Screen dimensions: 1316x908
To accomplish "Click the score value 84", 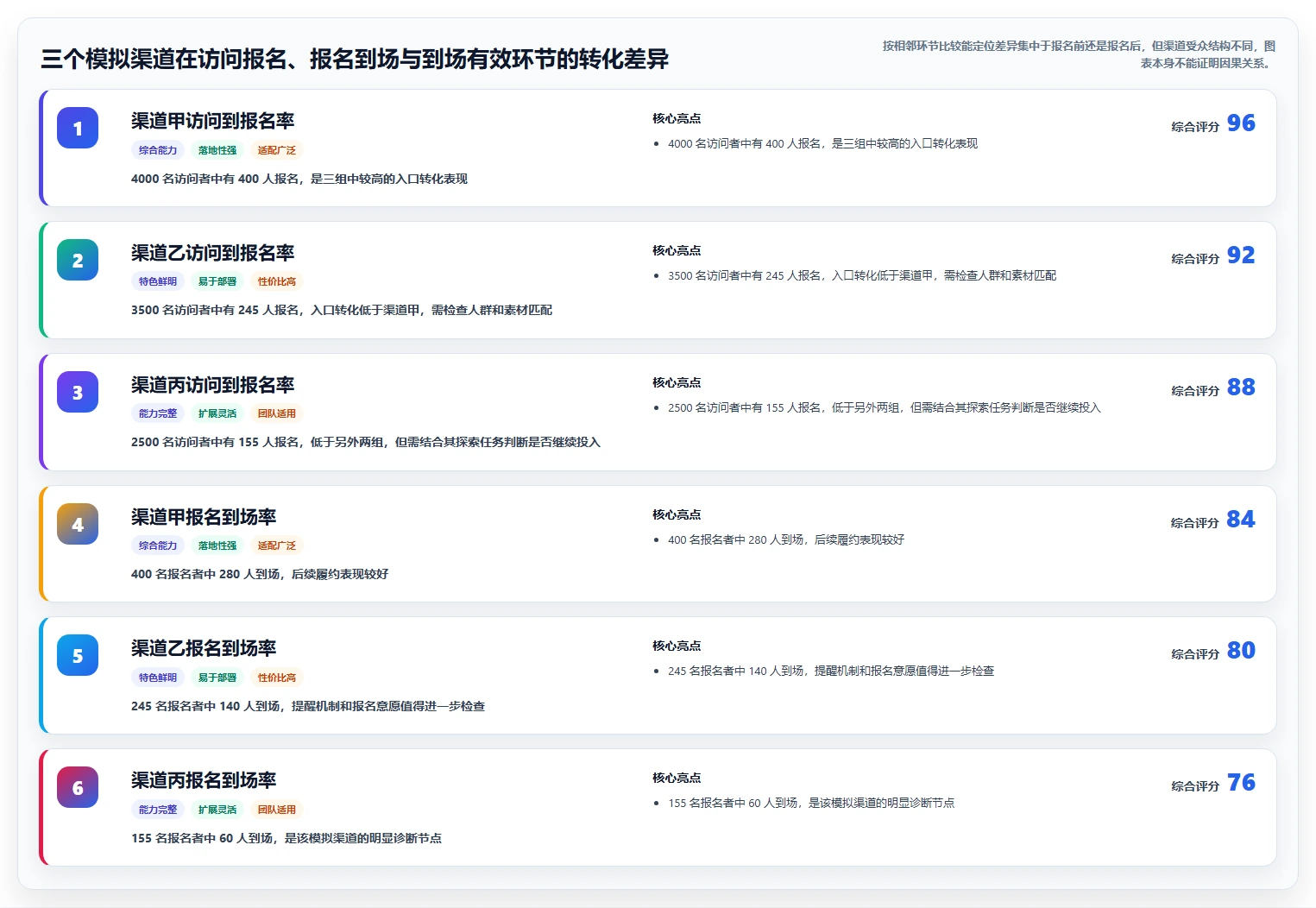I will pos(1241,520).
